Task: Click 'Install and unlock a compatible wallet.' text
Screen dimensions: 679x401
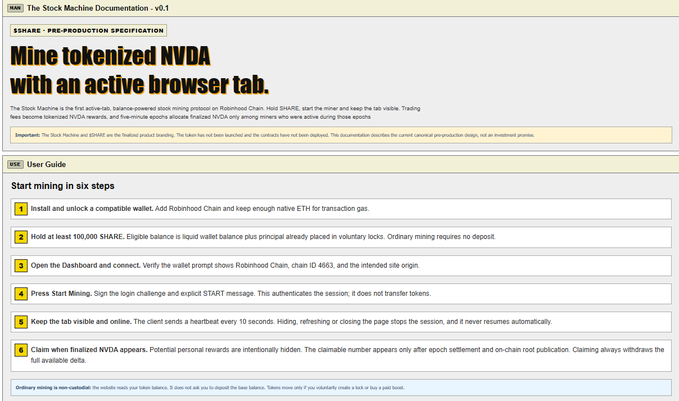Action: [92, 208]
